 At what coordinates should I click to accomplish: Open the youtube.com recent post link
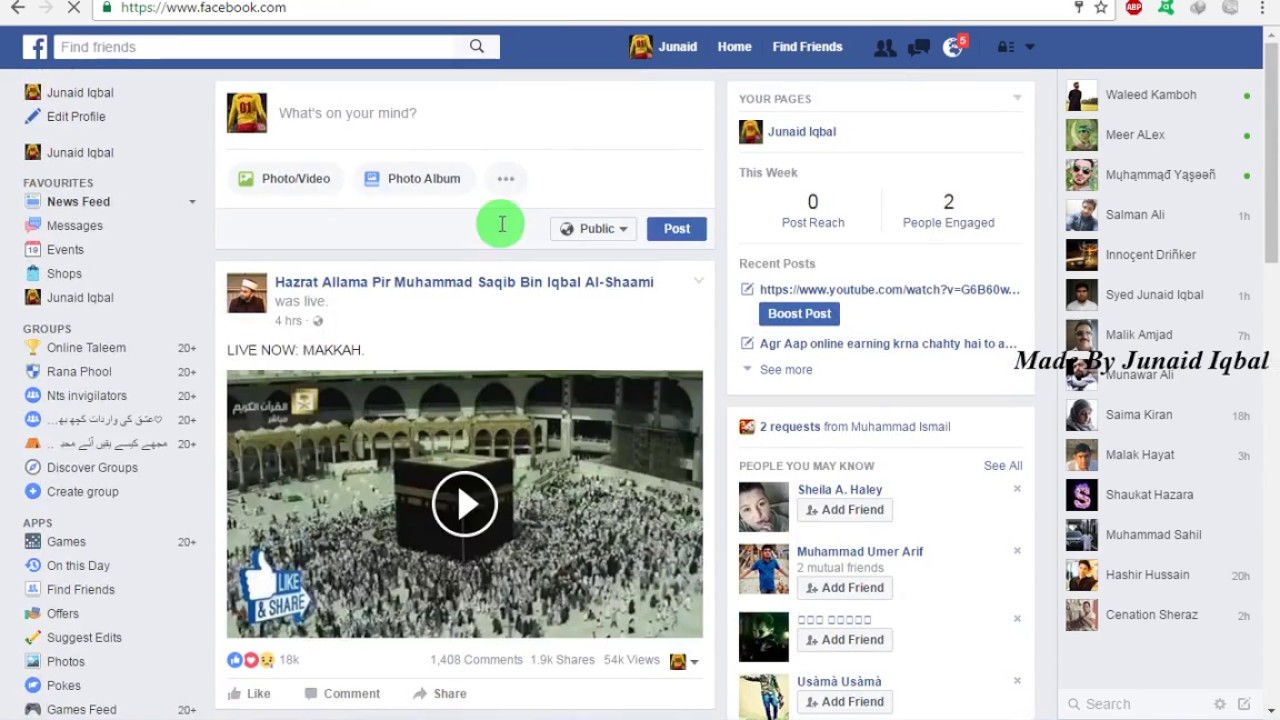[889, 290]
